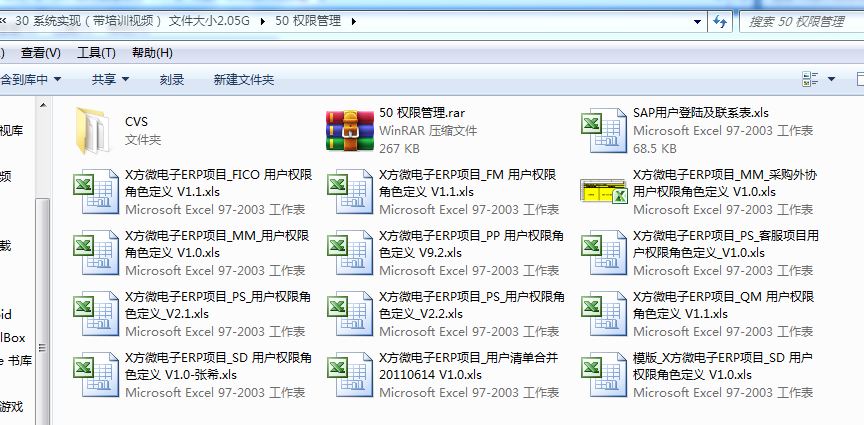This screenshot has height=425, width=864.
Task: Select the MM_采购外协 yellow thumbnail file icon
Action: point(604,191)
